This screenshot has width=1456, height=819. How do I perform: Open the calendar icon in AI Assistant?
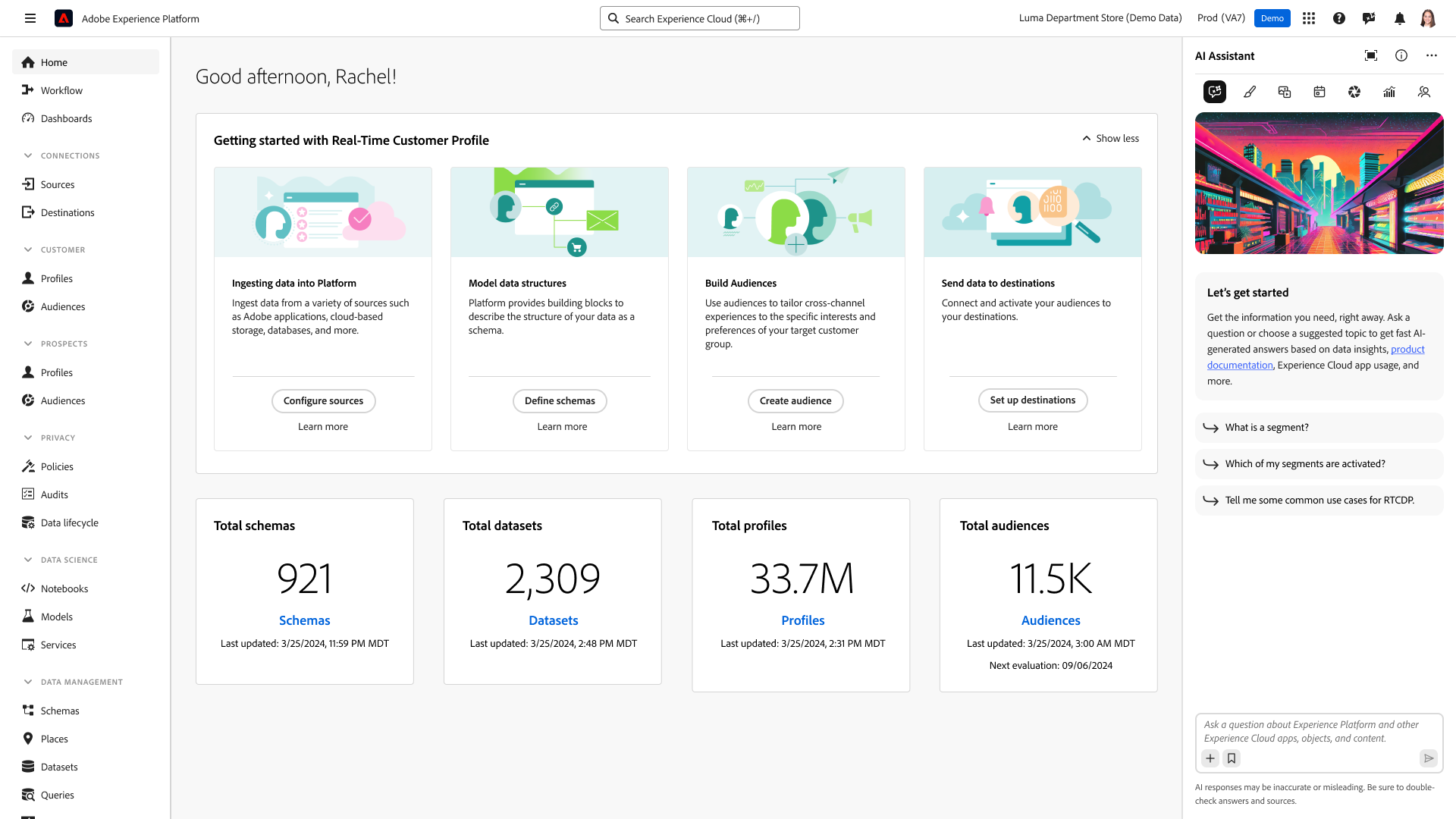pyautogui.click(x=1319, y=92)
